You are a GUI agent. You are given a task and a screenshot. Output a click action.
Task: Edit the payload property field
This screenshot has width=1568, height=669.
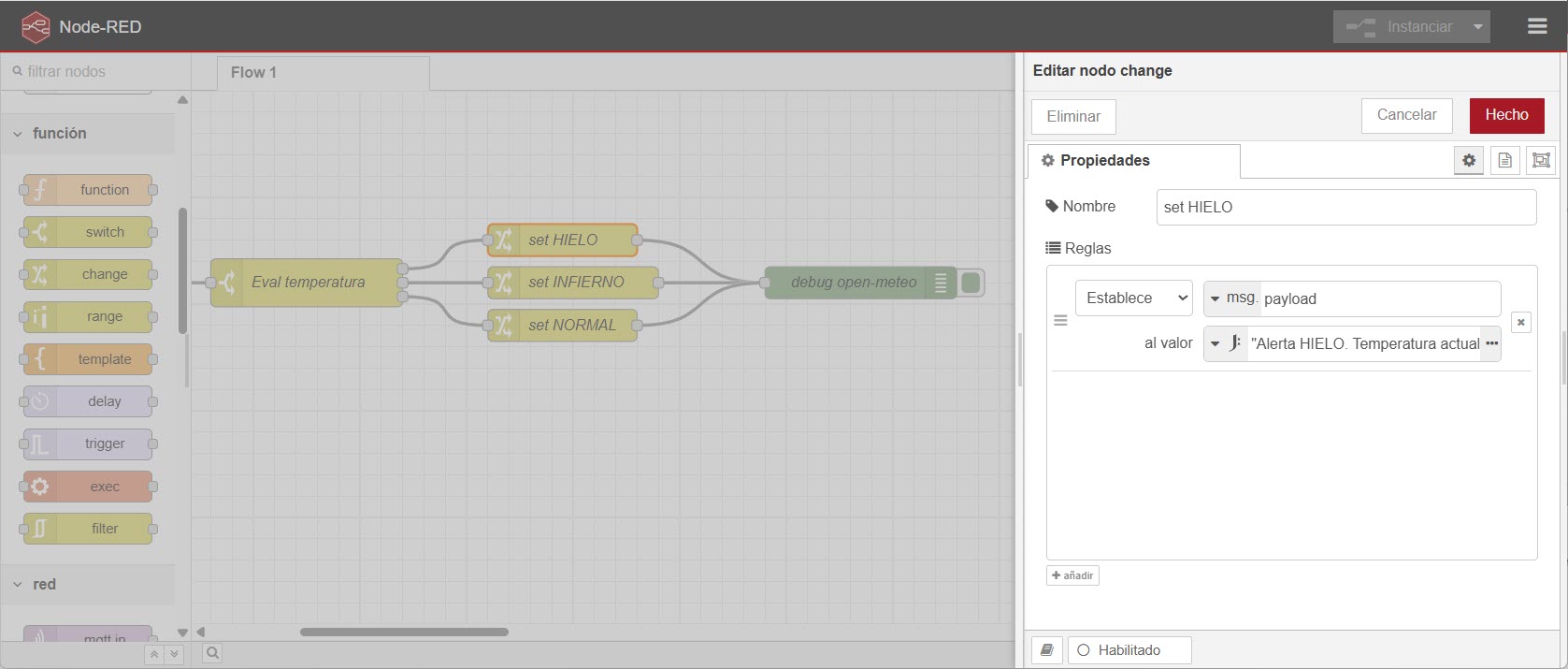pos(1380,299)
